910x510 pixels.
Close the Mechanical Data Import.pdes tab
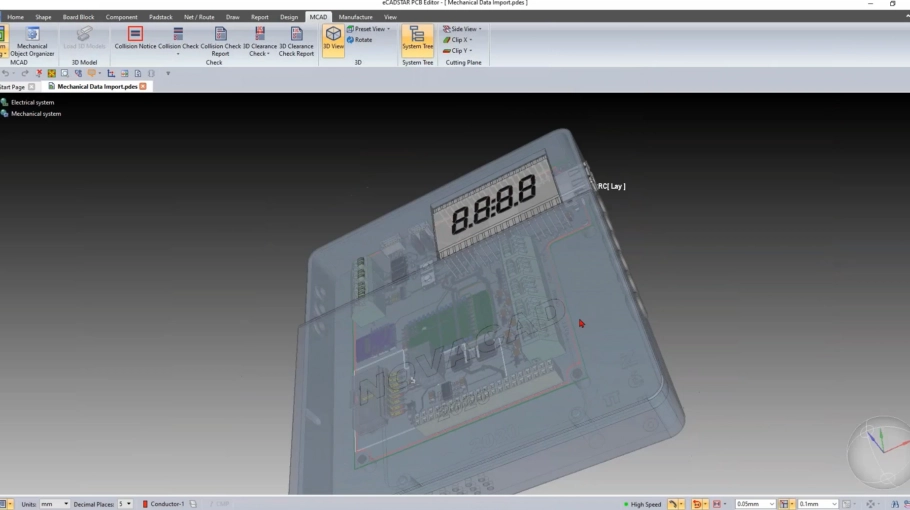(x=143, y=87)
